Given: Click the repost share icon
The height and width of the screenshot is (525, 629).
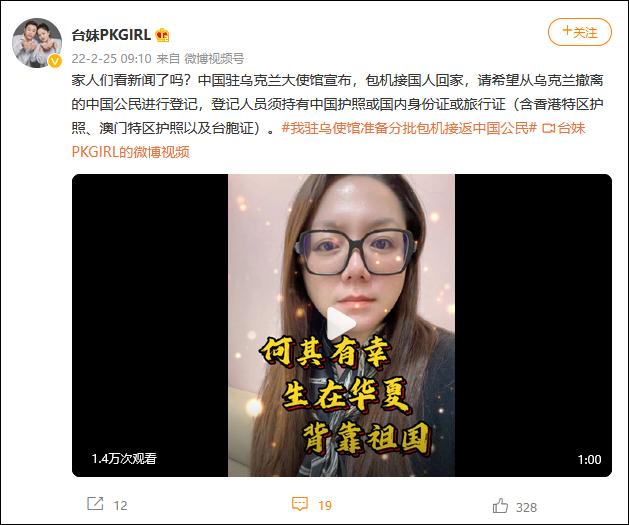Looking at the screenshot, I should (x=95, y=504).
